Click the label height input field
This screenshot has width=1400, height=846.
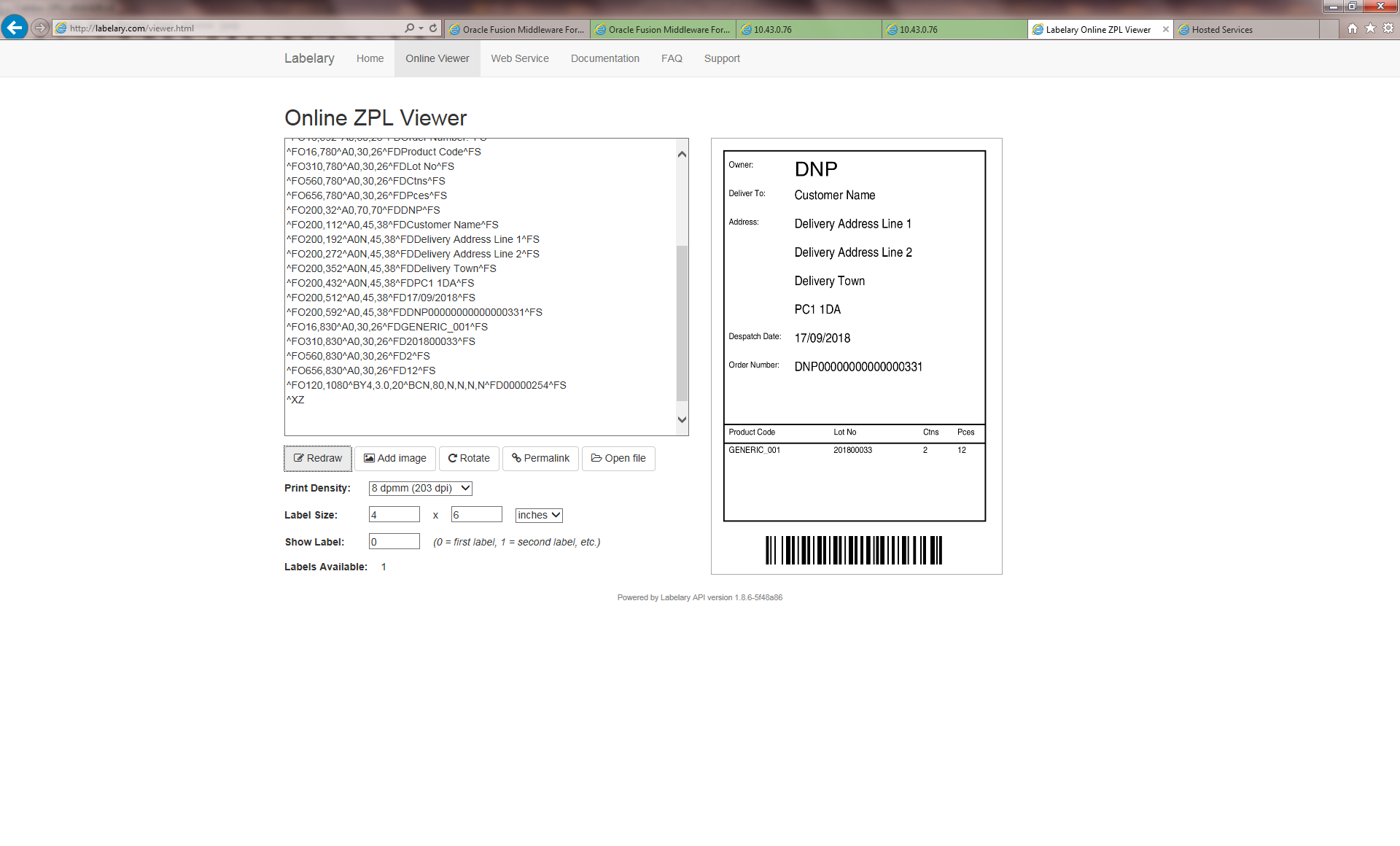(x=477, y=515)
